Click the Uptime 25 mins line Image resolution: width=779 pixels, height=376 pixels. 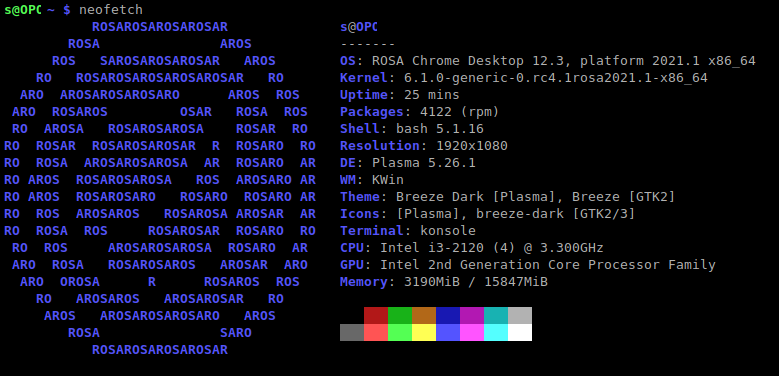click(x=399, y=95)
